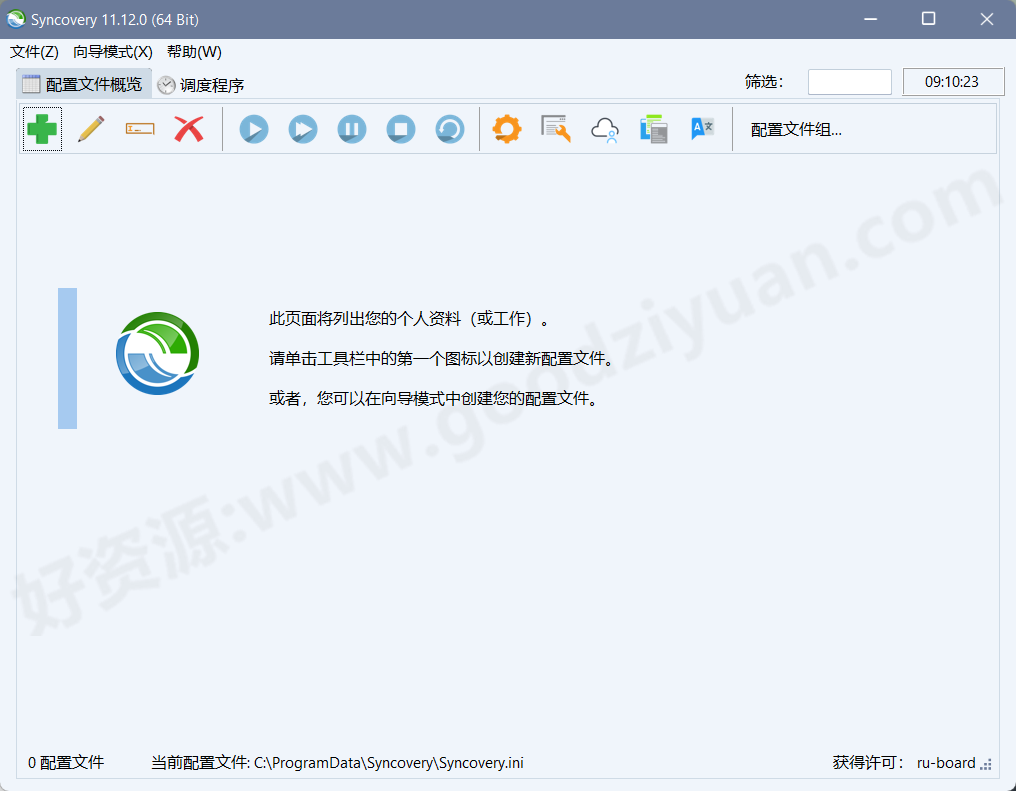Click the ru-board license link
Screen dimensions: 1016x791
(x=944, y=762)
